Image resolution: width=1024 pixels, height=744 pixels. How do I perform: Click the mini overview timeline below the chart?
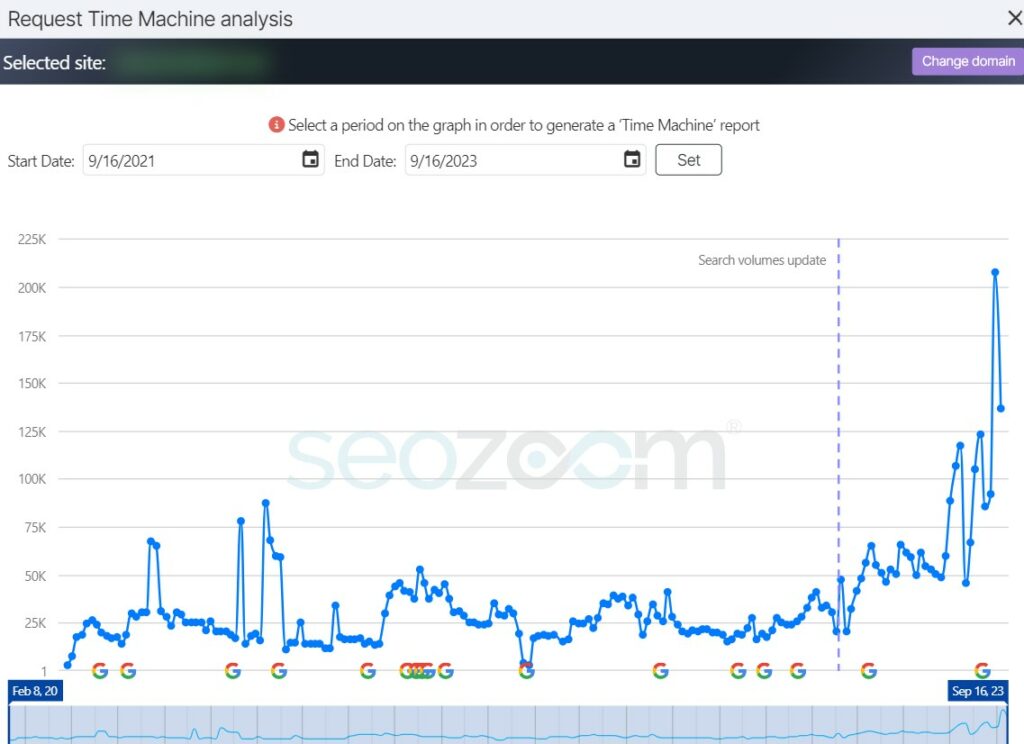[500, 727]
